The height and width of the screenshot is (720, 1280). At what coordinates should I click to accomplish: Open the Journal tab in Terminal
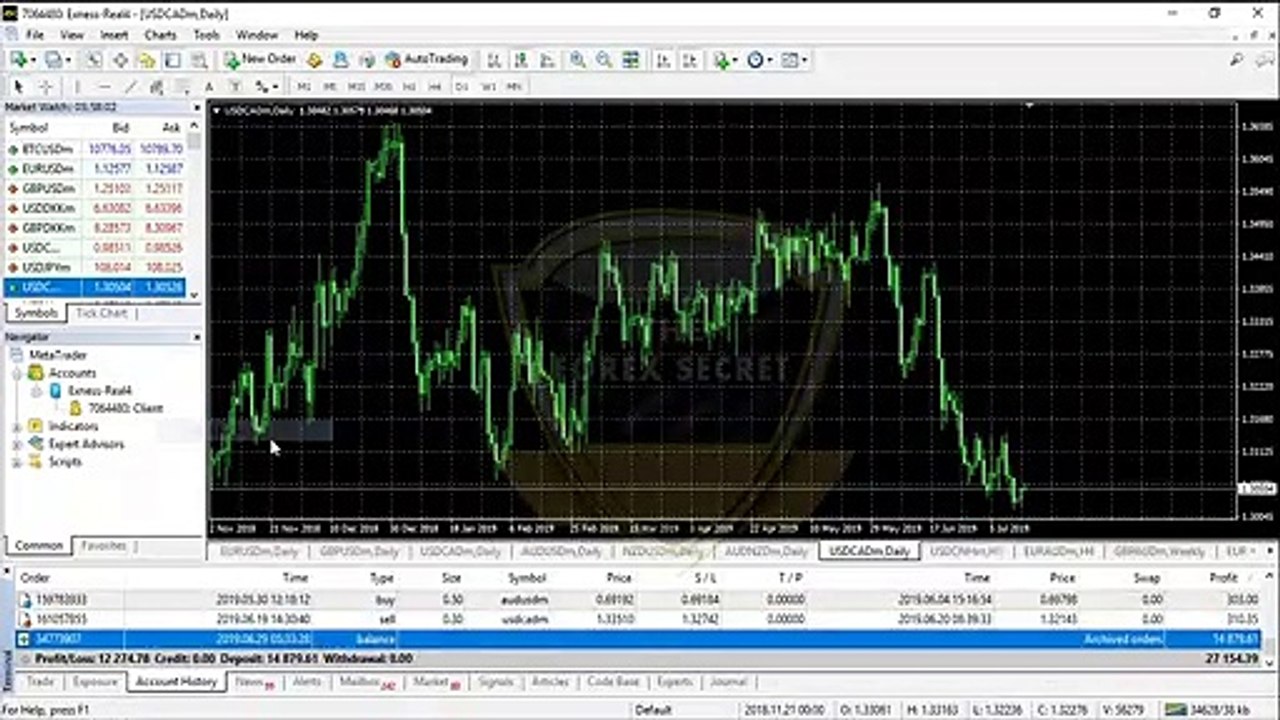728,681
